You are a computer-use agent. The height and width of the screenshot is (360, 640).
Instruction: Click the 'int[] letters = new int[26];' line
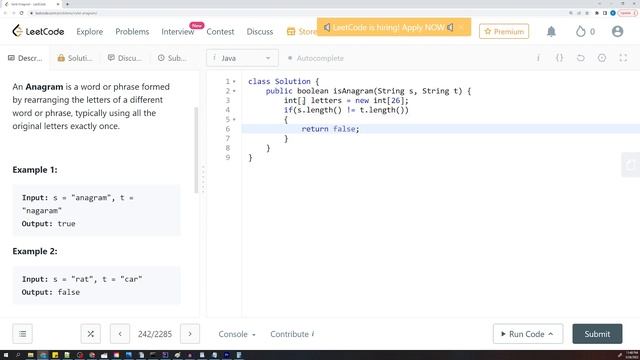click(x=346, y=100)
